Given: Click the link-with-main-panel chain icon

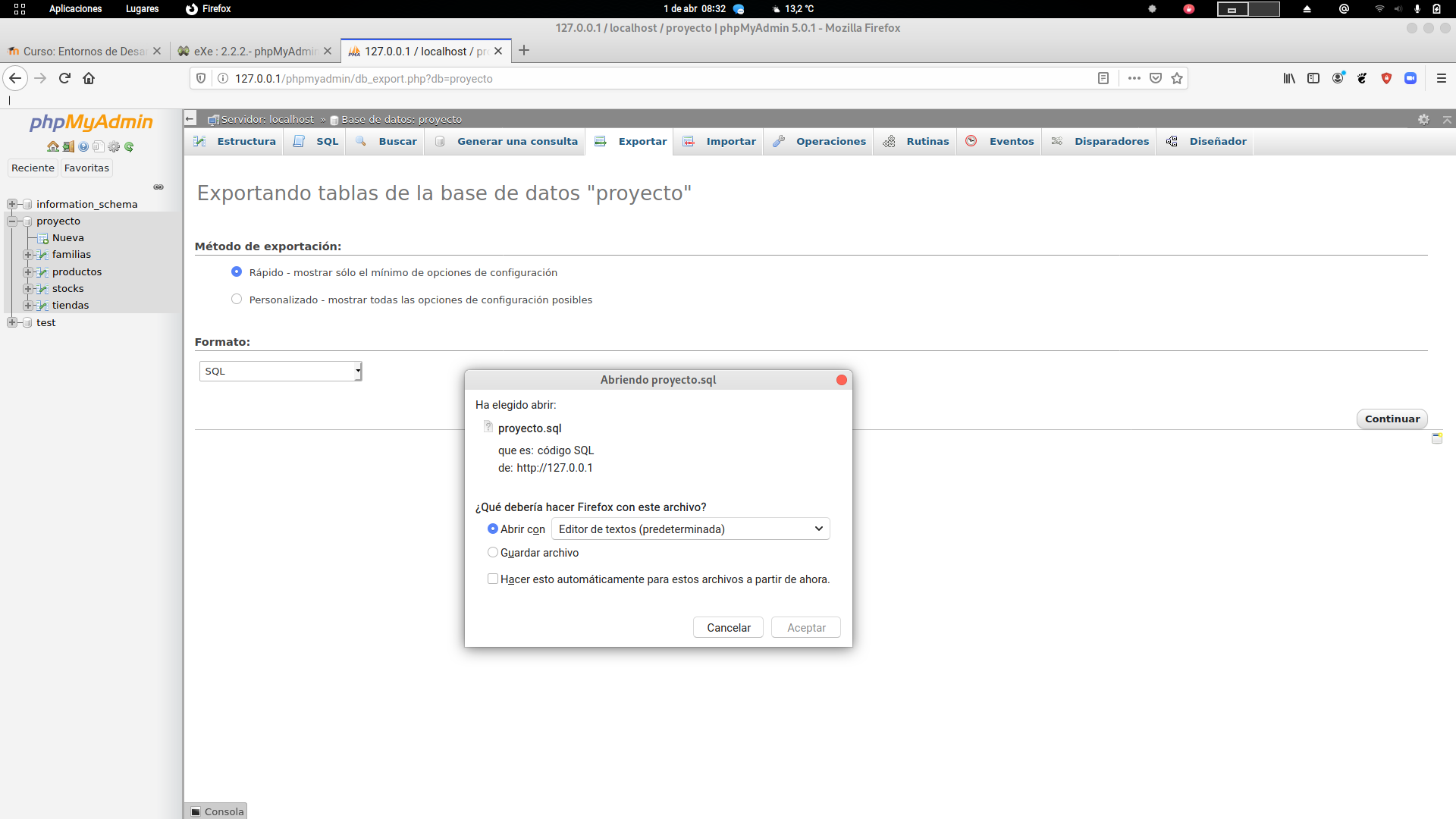Looking at the screenshot, I should tap(158, 187).
